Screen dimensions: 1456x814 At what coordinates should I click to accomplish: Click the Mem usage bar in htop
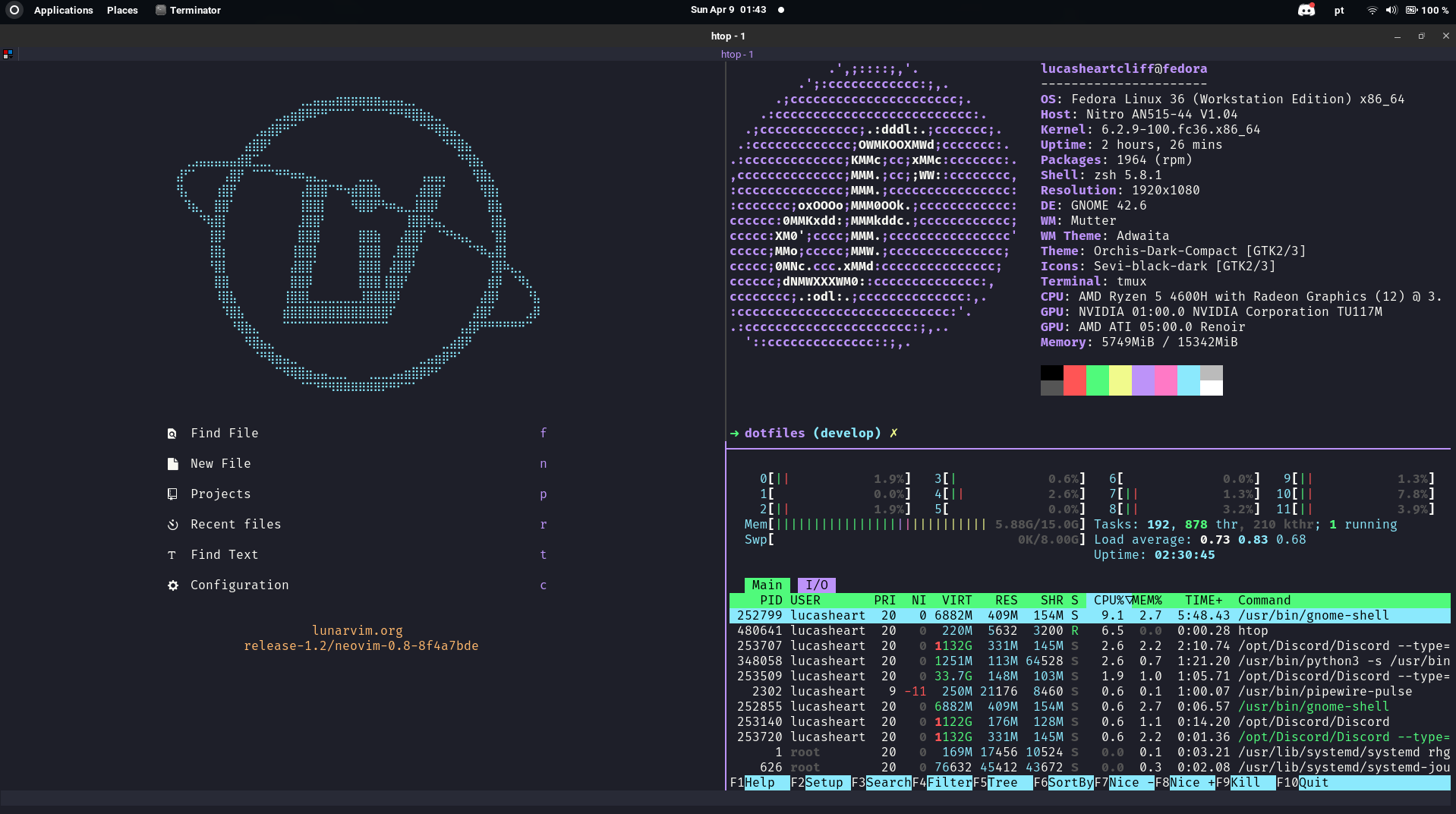(x=916, y=524)
